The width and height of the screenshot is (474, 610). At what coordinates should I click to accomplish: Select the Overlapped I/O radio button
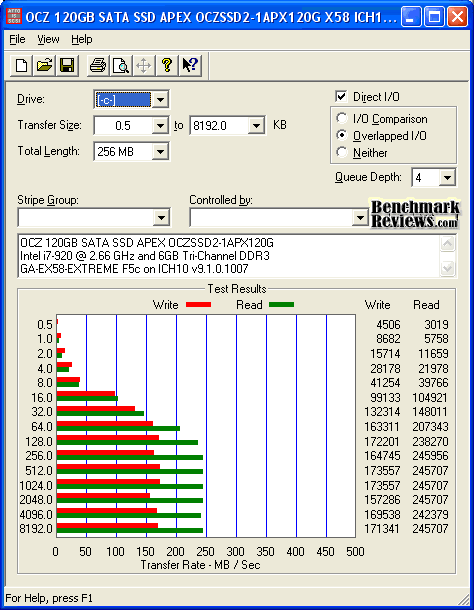point(341,135)
